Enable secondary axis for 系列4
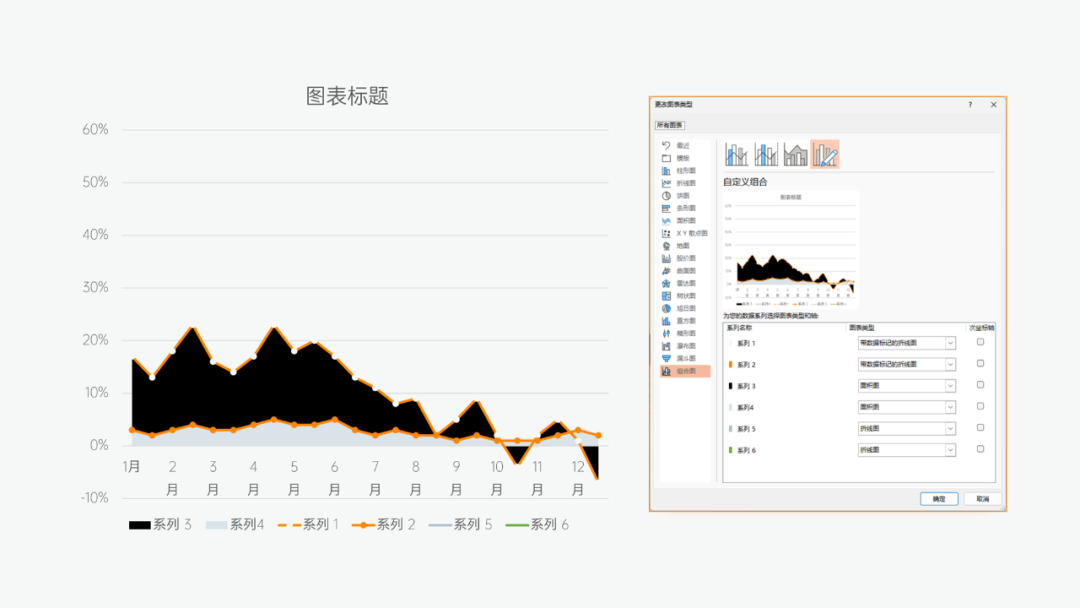The height and width of the screenshot is (608, 1080). 980,406
